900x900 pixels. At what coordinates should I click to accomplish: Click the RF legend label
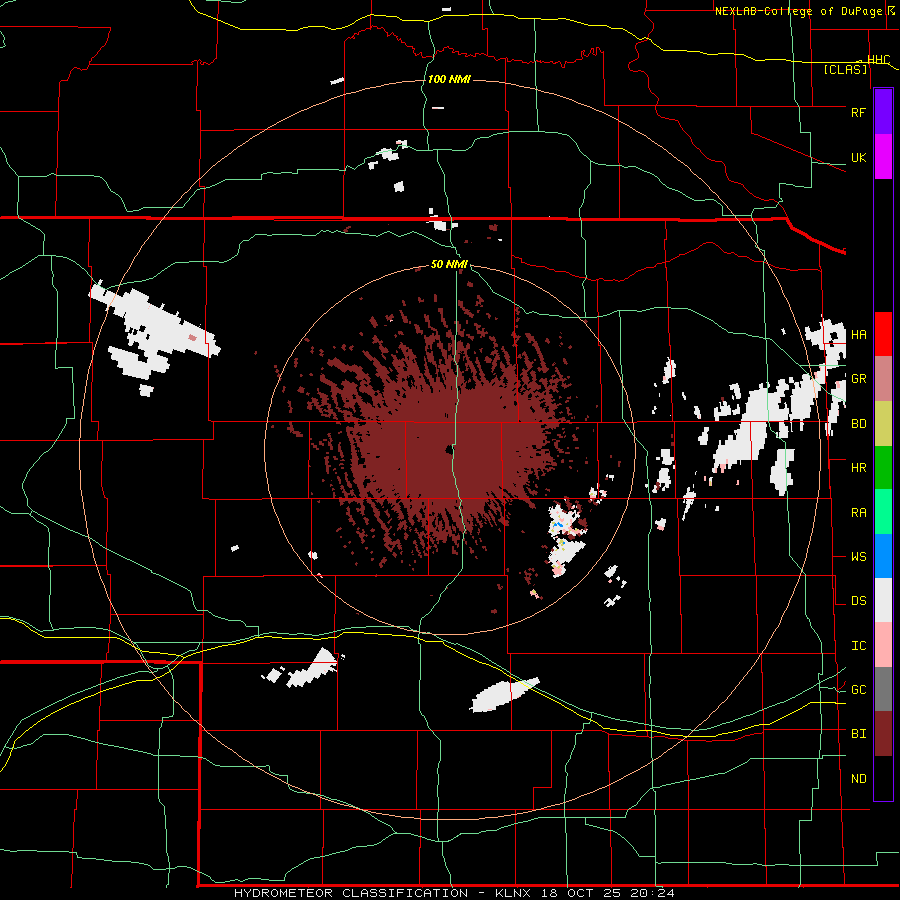[858, 112]
